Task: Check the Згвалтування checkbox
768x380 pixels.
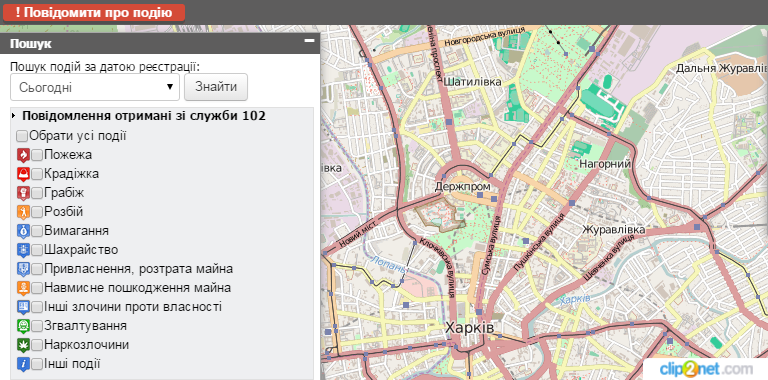Action: pyautogui.click(x=37, y=327)
